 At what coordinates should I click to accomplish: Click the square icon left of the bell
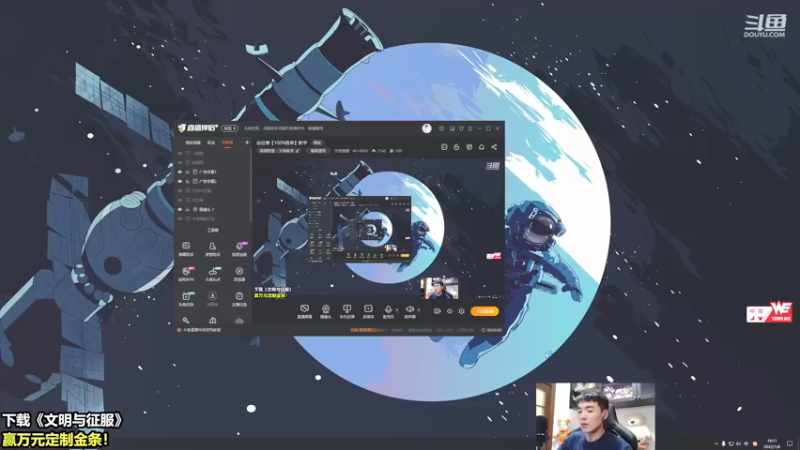tap(469, 147)
